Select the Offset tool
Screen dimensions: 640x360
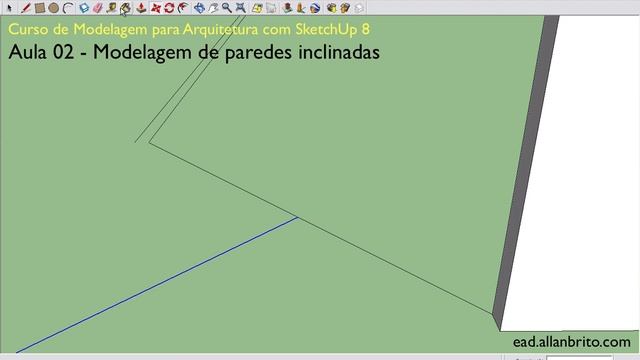click(x=183, y=8)
